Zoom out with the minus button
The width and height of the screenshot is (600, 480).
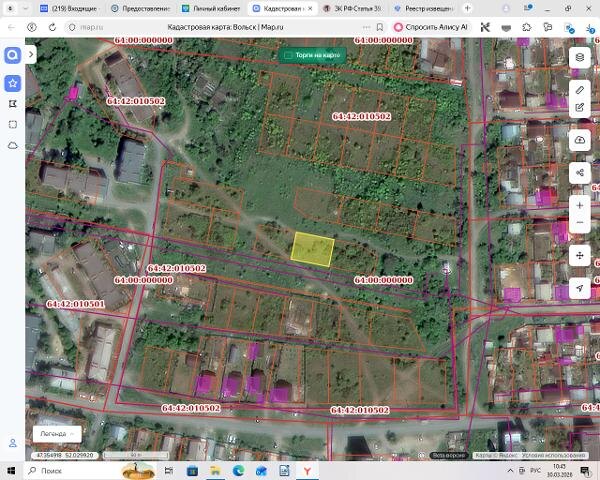pyautogui.click(x=580, y=222)
